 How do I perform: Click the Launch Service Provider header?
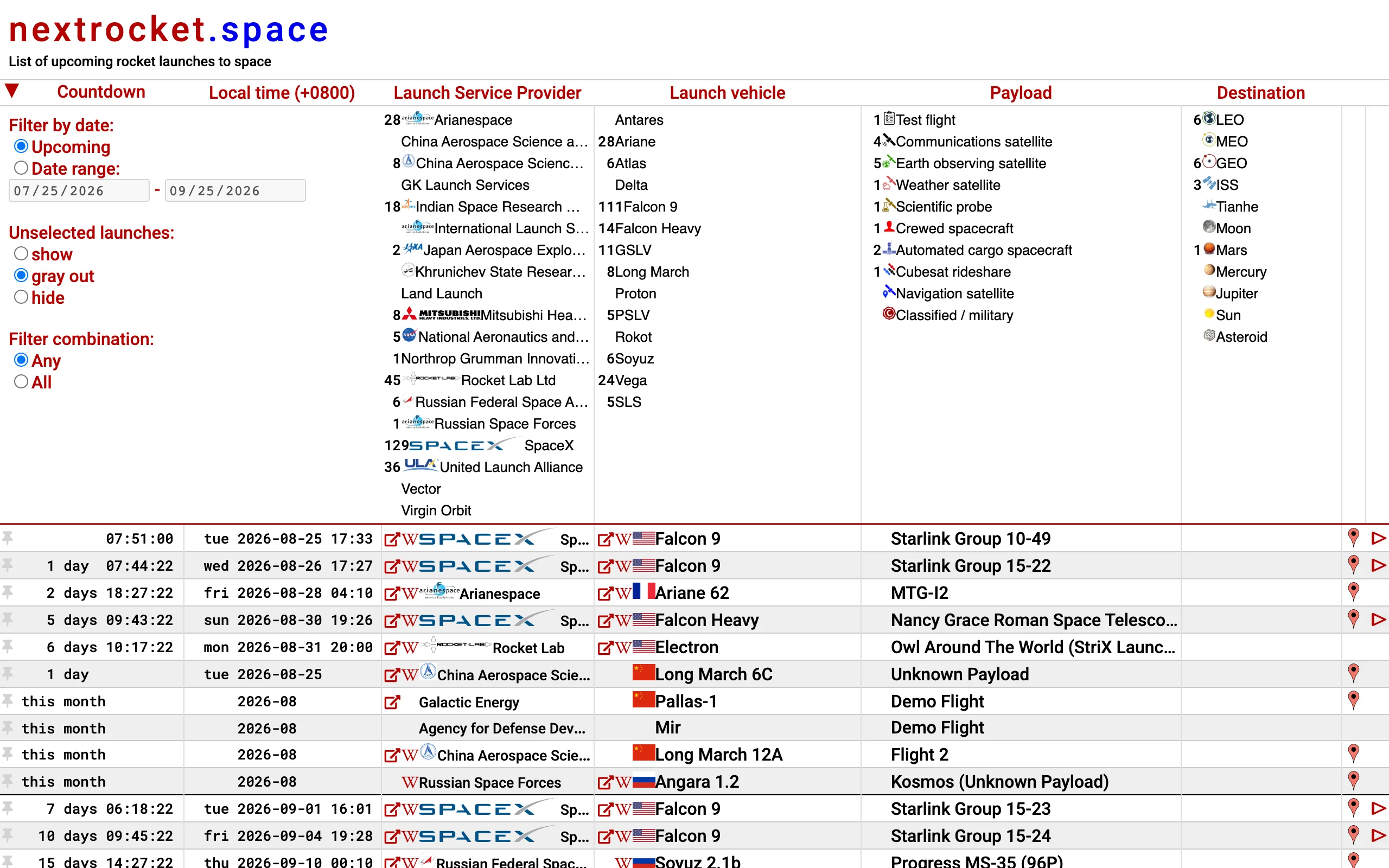pos(487,92)
